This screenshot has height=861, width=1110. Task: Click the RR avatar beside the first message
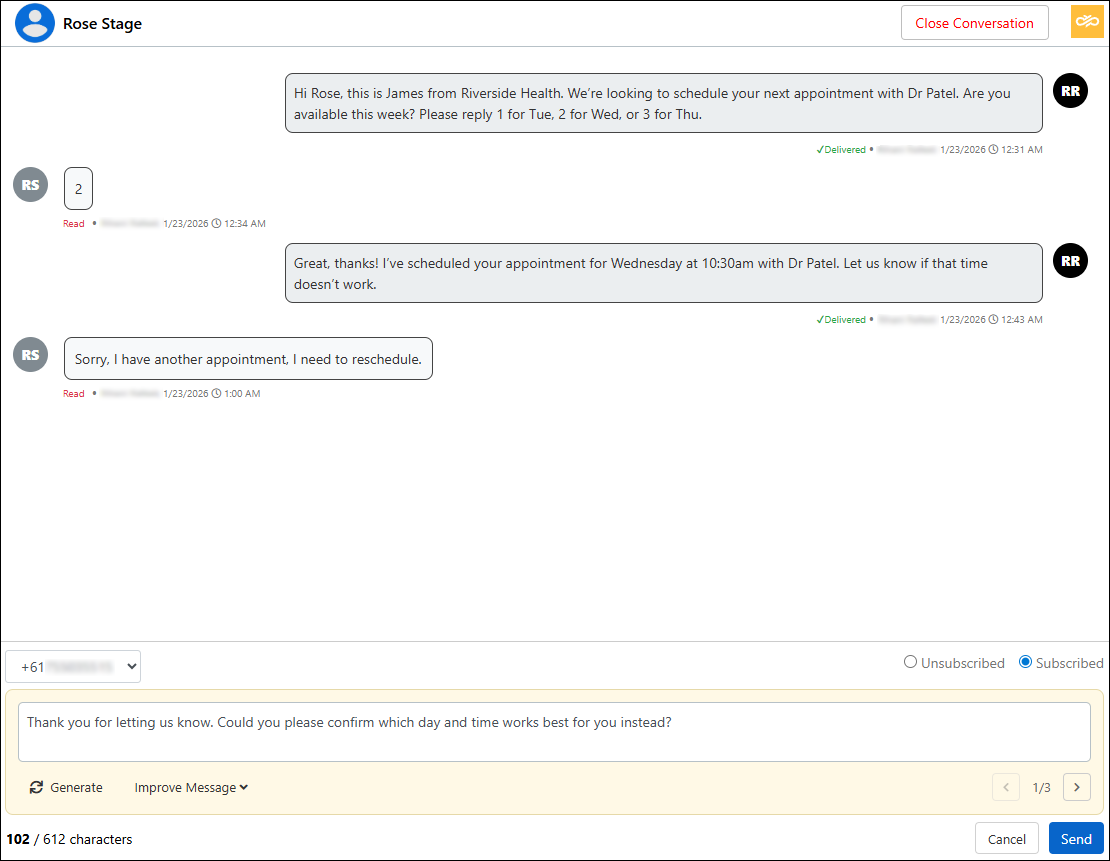point(1070,91)
